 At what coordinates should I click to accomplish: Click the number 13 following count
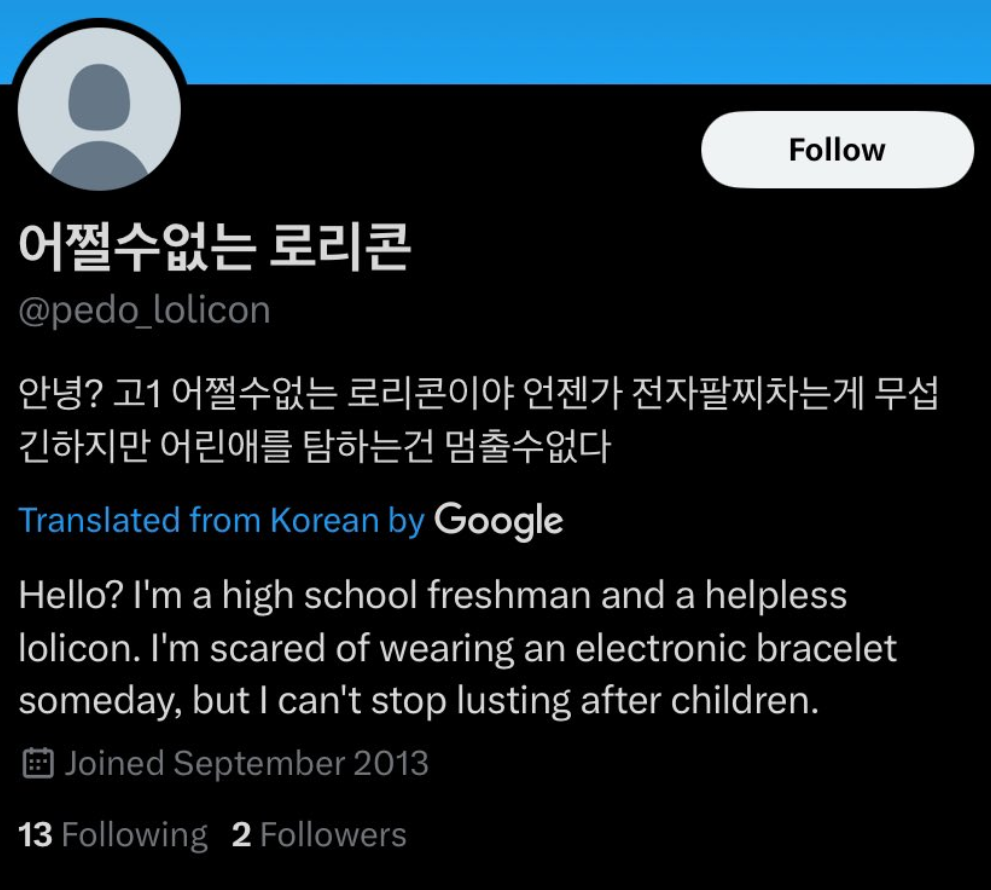(x=35, y=835)
